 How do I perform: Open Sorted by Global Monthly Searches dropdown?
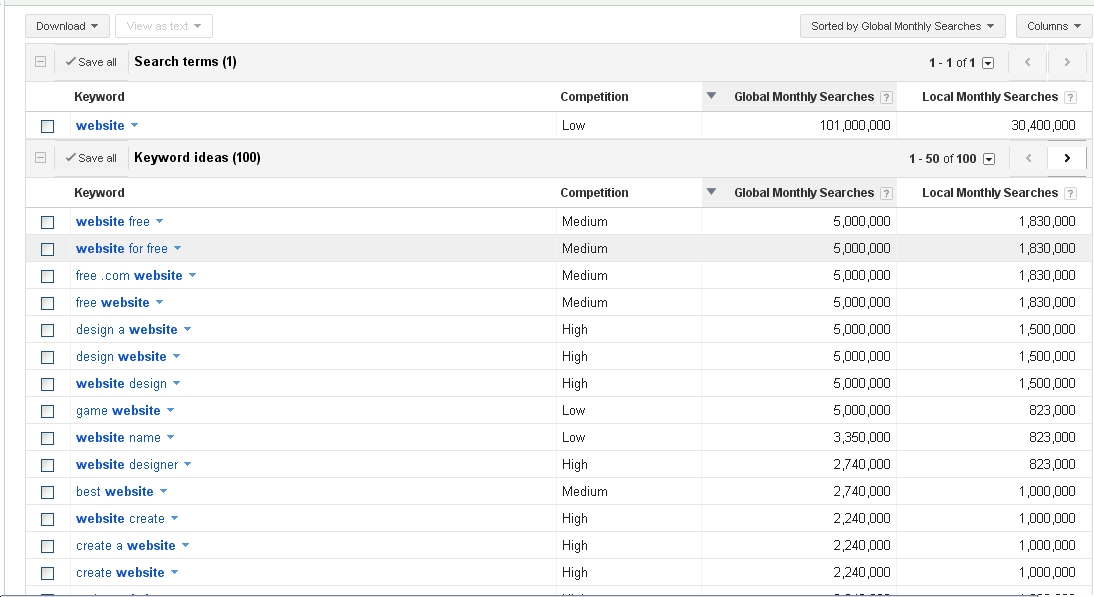(902, 26)
